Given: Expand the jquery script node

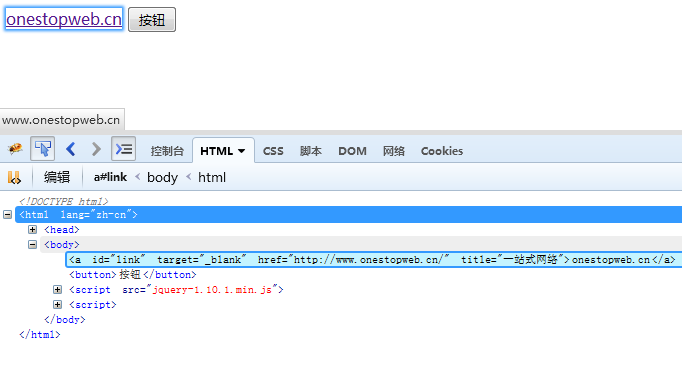Looking at the screenshot, I should point(57,290).
